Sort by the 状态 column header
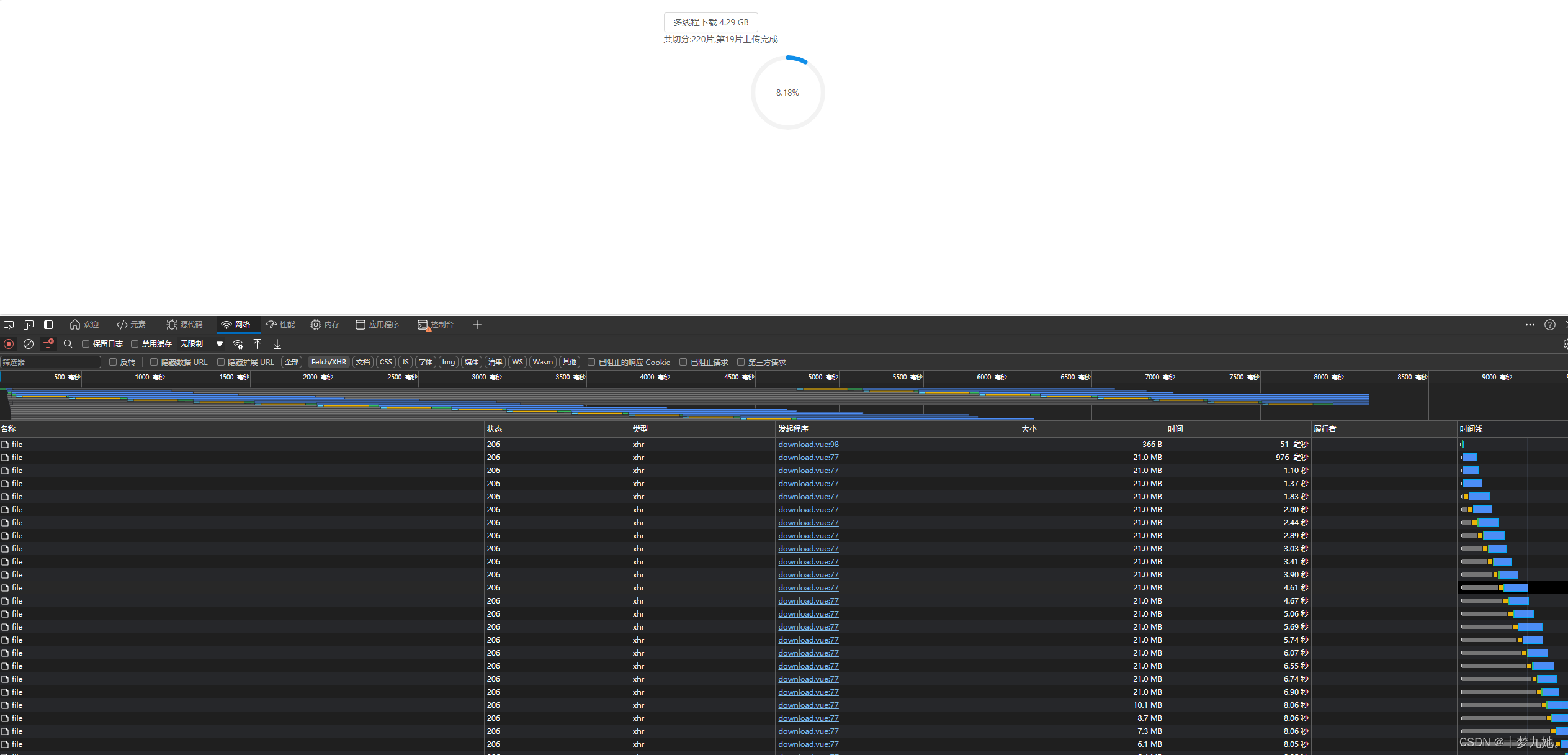Screen dimensions: 1568x755 (557, 429)
